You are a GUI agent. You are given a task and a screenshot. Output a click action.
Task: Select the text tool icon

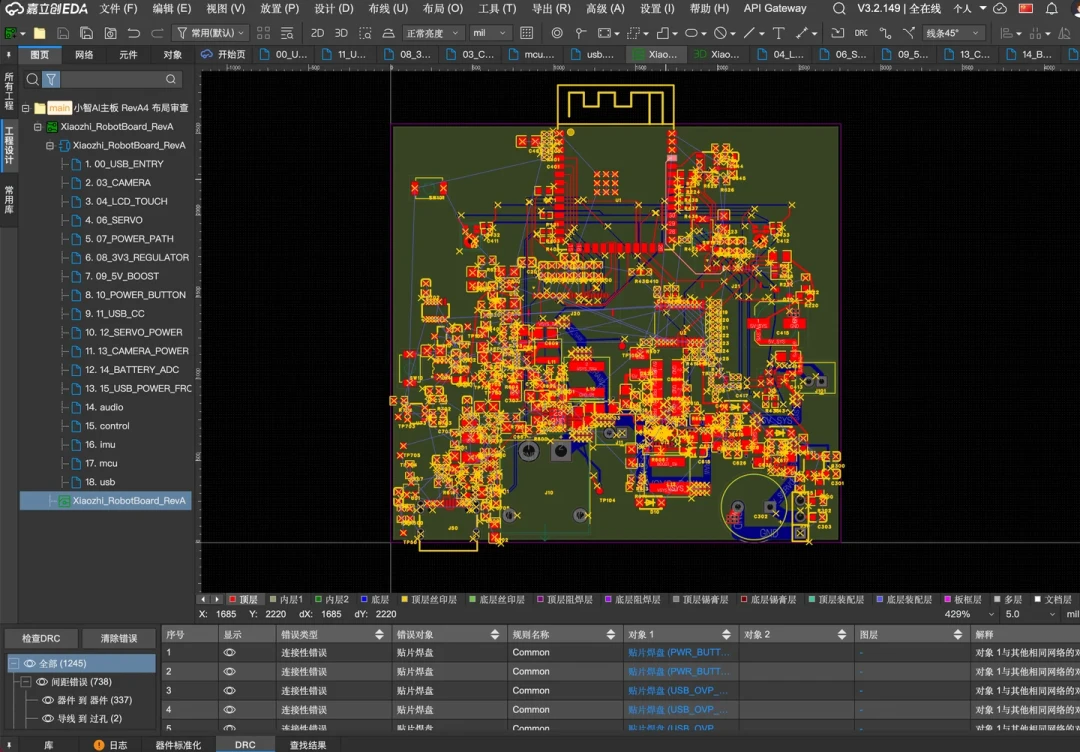click(x=778, y=33)
